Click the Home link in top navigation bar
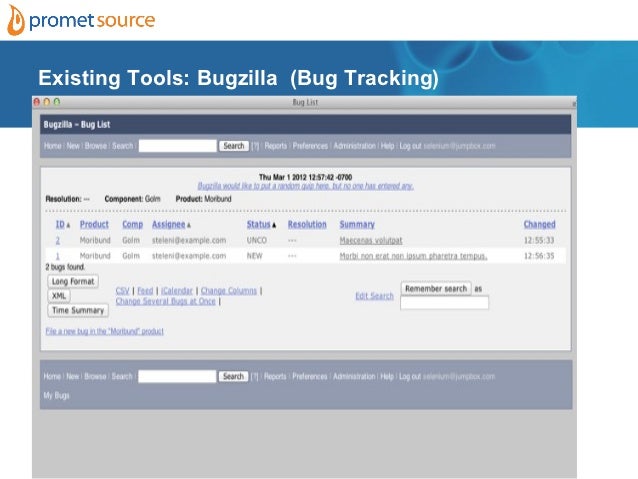Image resolution: width=638 pixels, height=479 pixels. coord(52,146)
